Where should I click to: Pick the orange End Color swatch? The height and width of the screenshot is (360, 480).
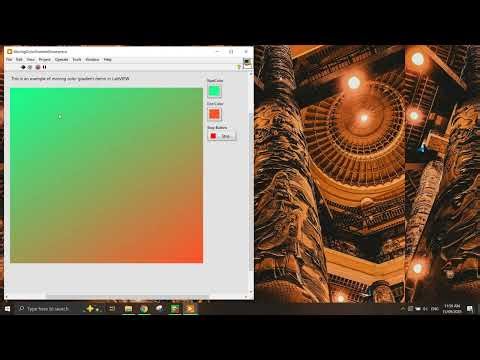click(214, 114)
